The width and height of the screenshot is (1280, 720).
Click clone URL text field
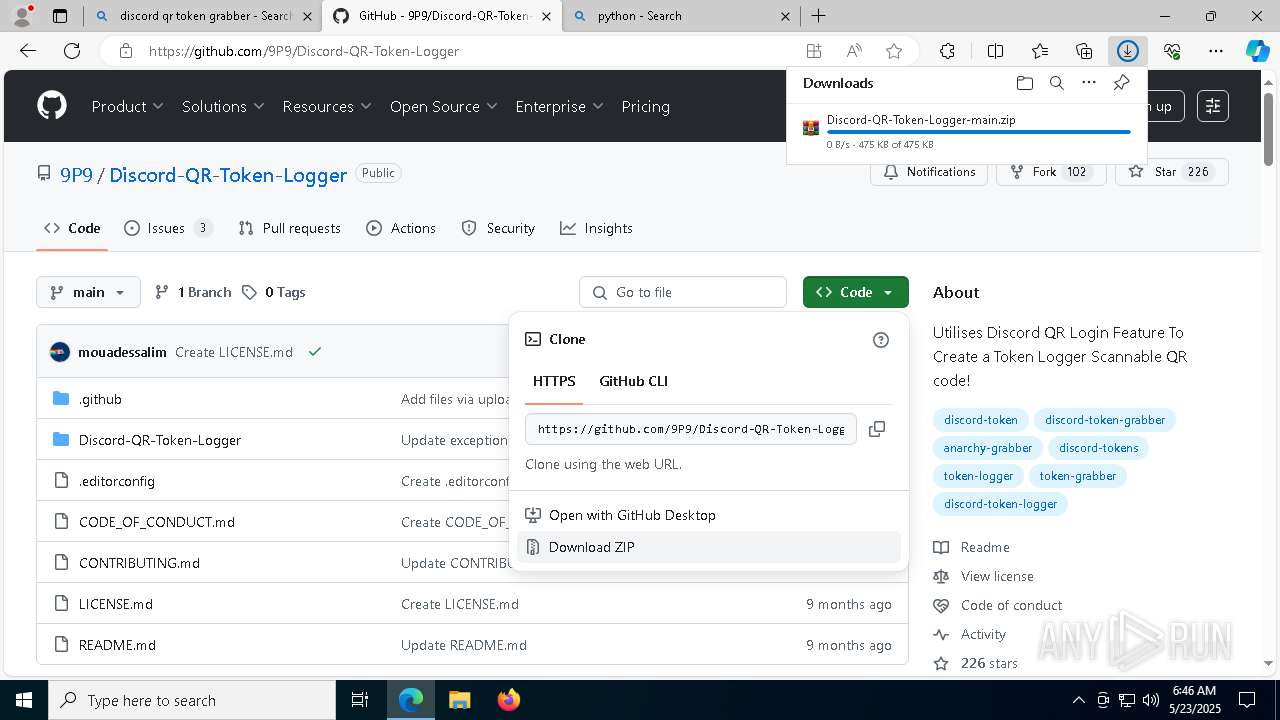tap(691, 429)
